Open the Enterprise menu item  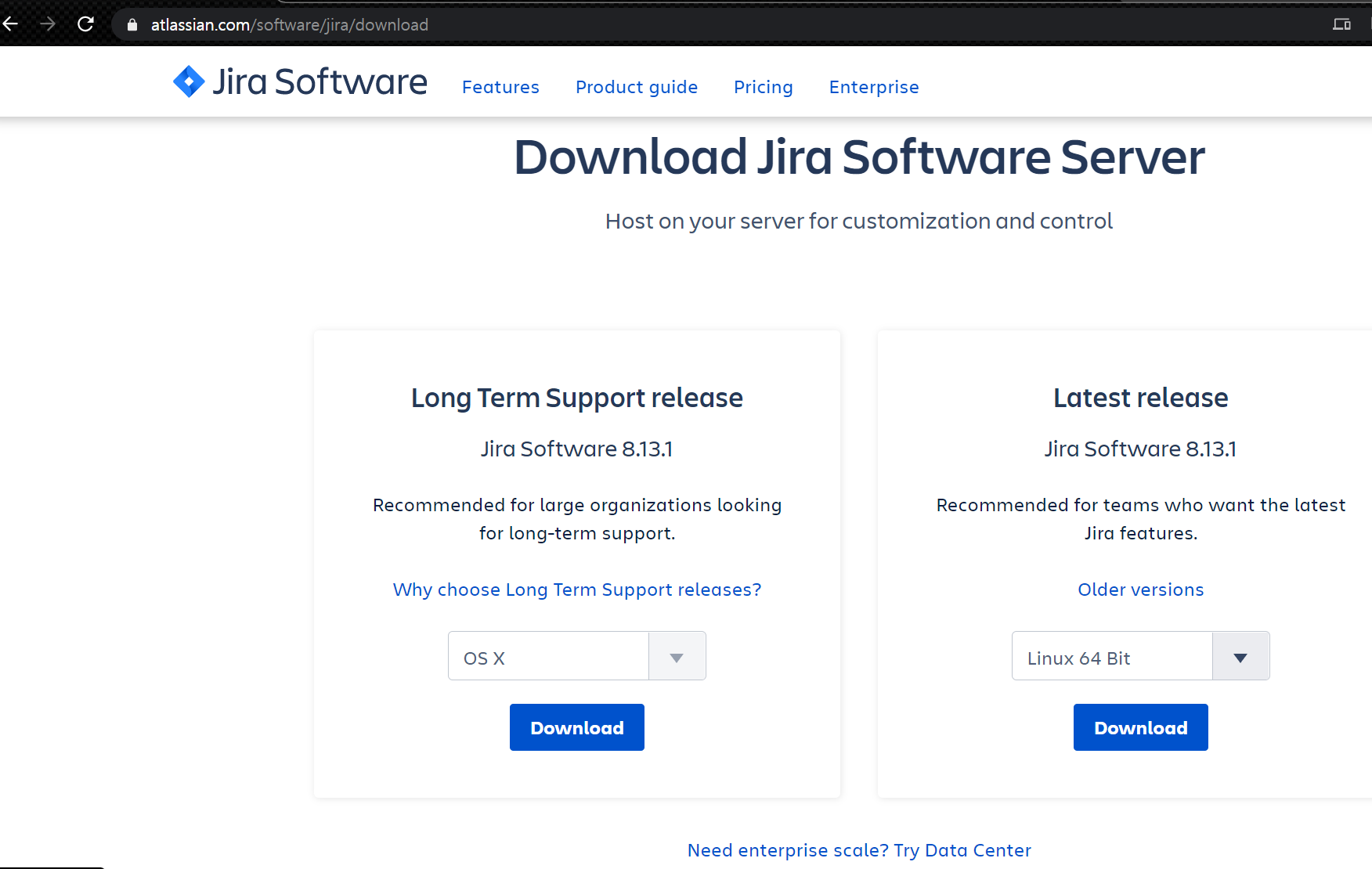tap(874, 87)
